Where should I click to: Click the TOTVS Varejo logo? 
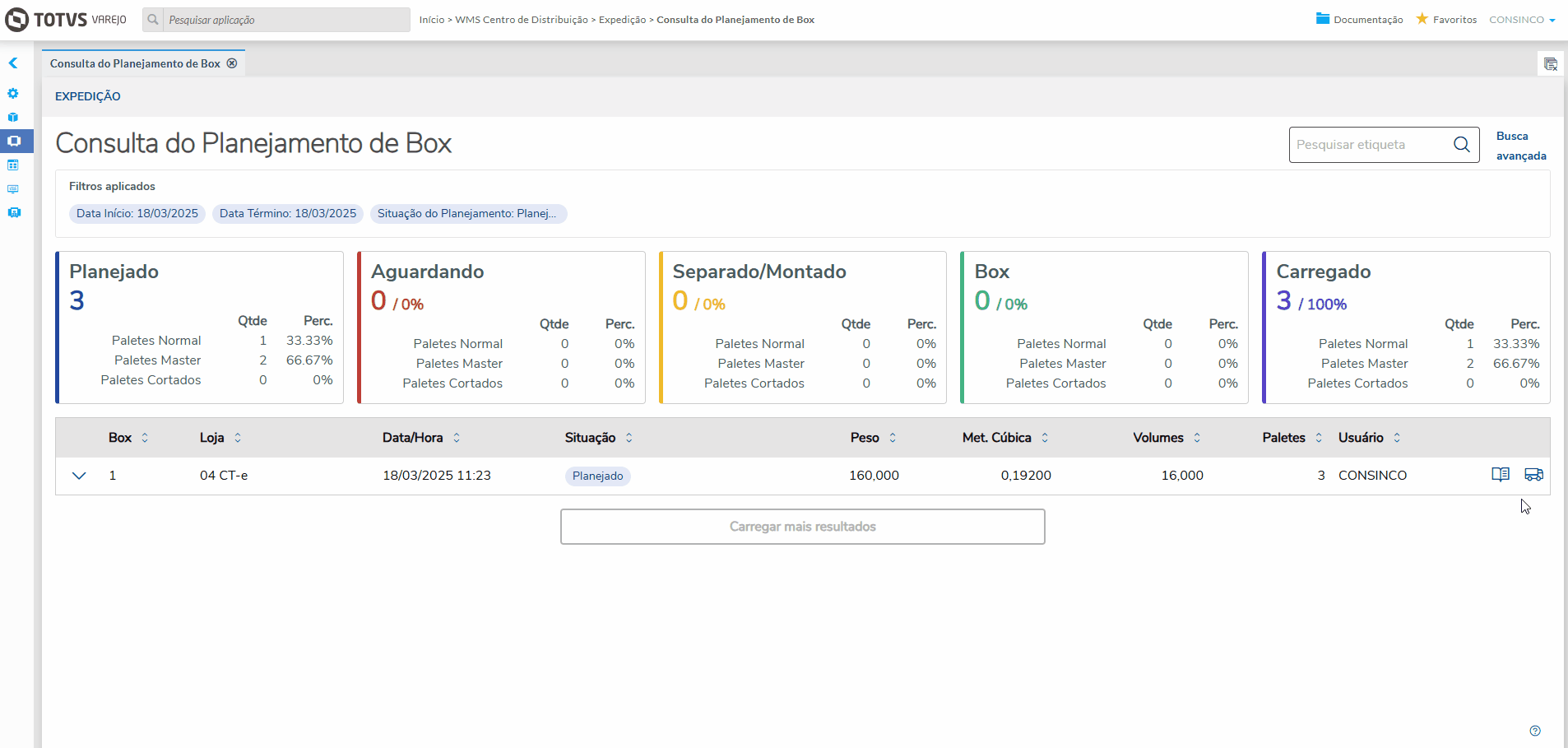click(66, 20)
